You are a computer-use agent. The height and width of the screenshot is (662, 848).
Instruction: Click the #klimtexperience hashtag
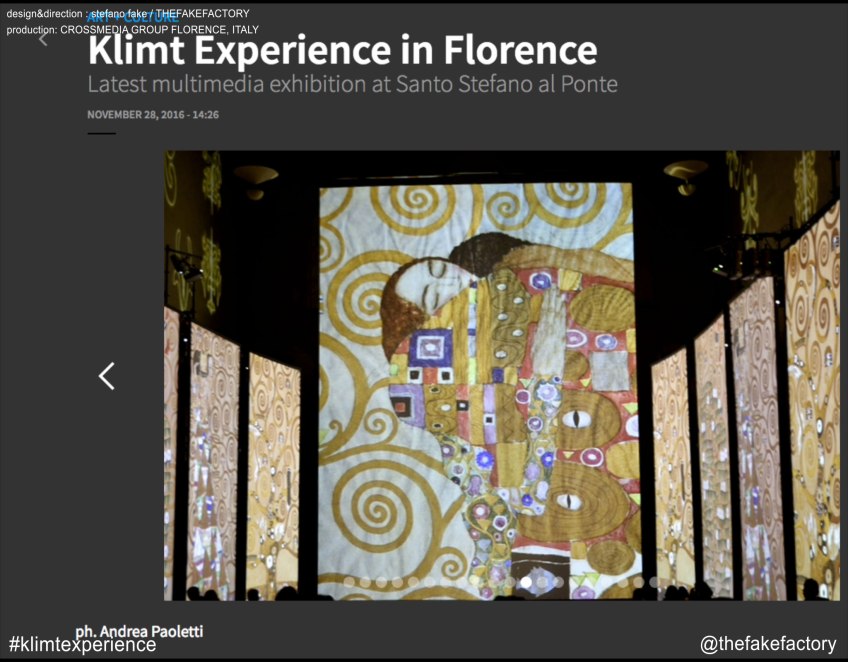coord(82,645)
